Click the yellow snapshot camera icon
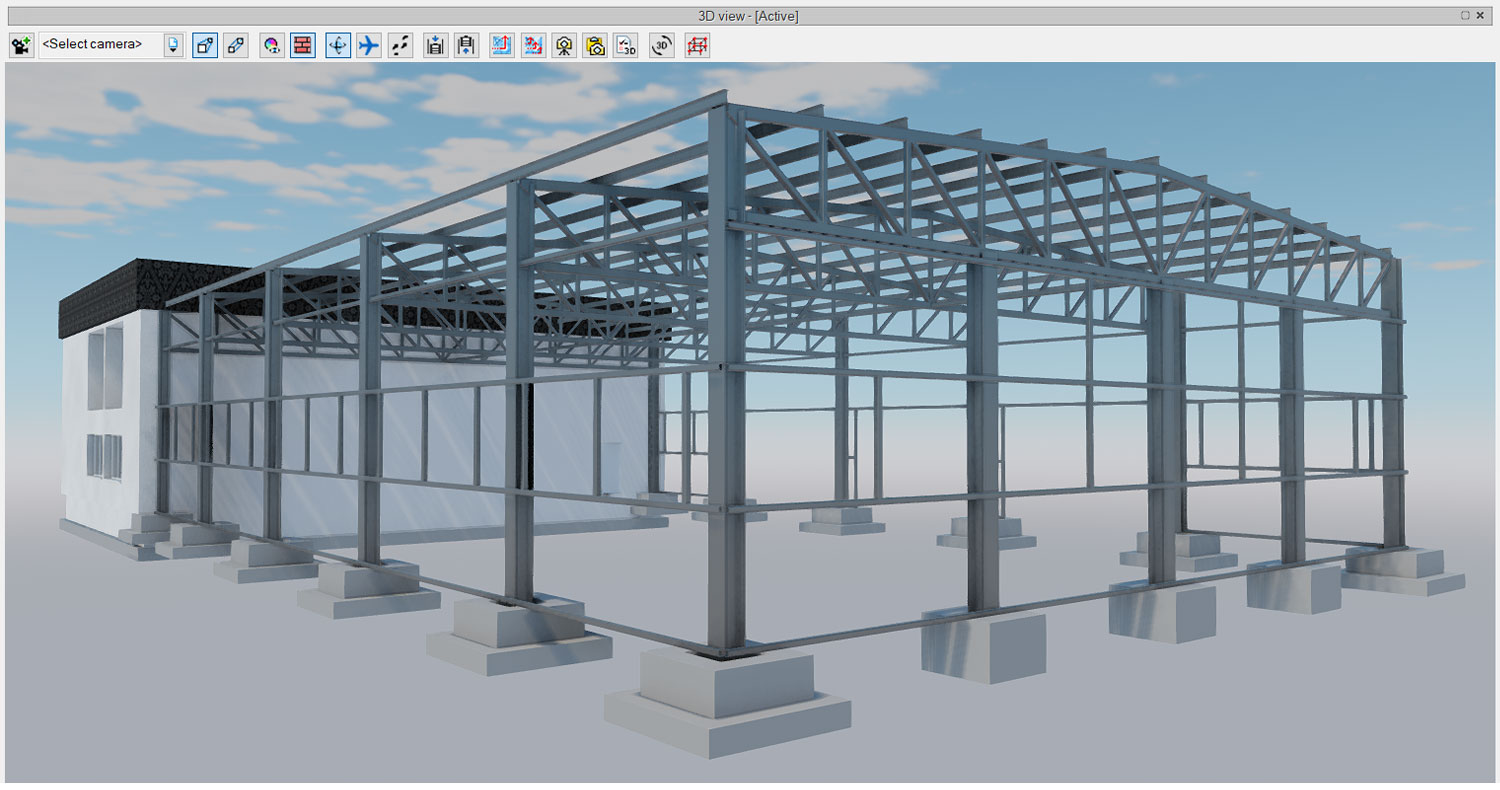Screen dimensions: 1500x790 click(x=596, y=45)
